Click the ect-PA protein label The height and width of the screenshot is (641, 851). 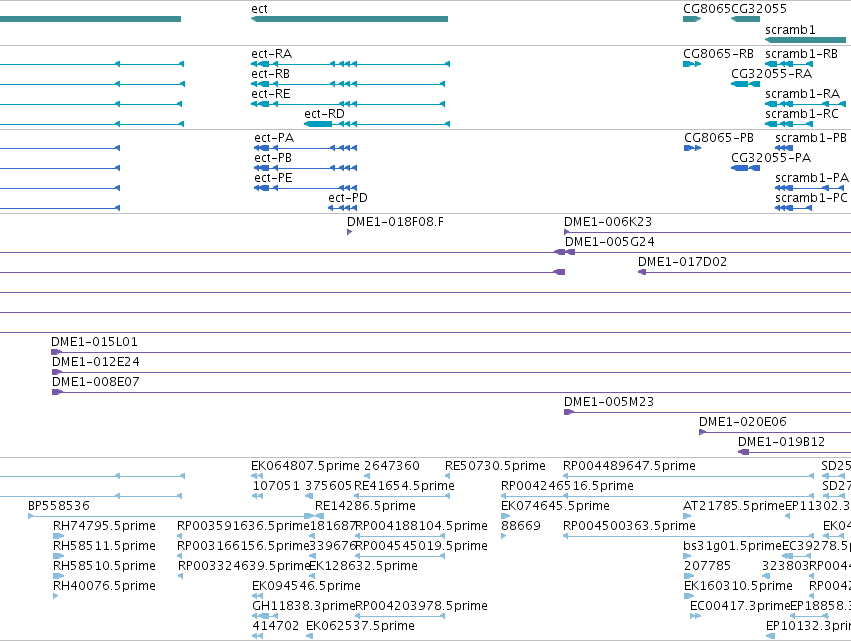(274, 138)
